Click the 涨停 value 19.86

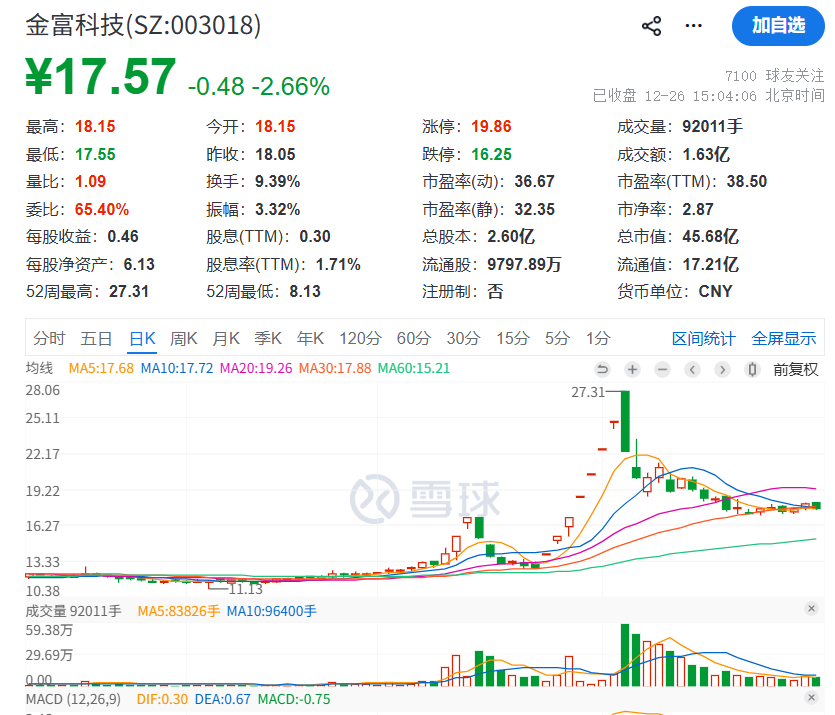coord(491,127)
